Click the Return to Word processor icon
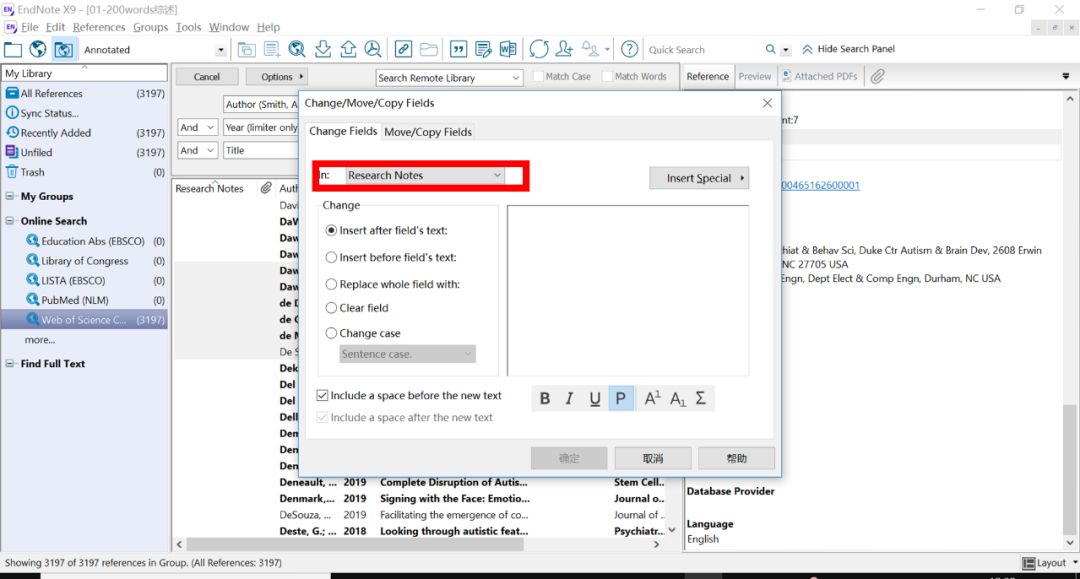The height and width of the screenshot is (579, 1080). click(508, 50)
